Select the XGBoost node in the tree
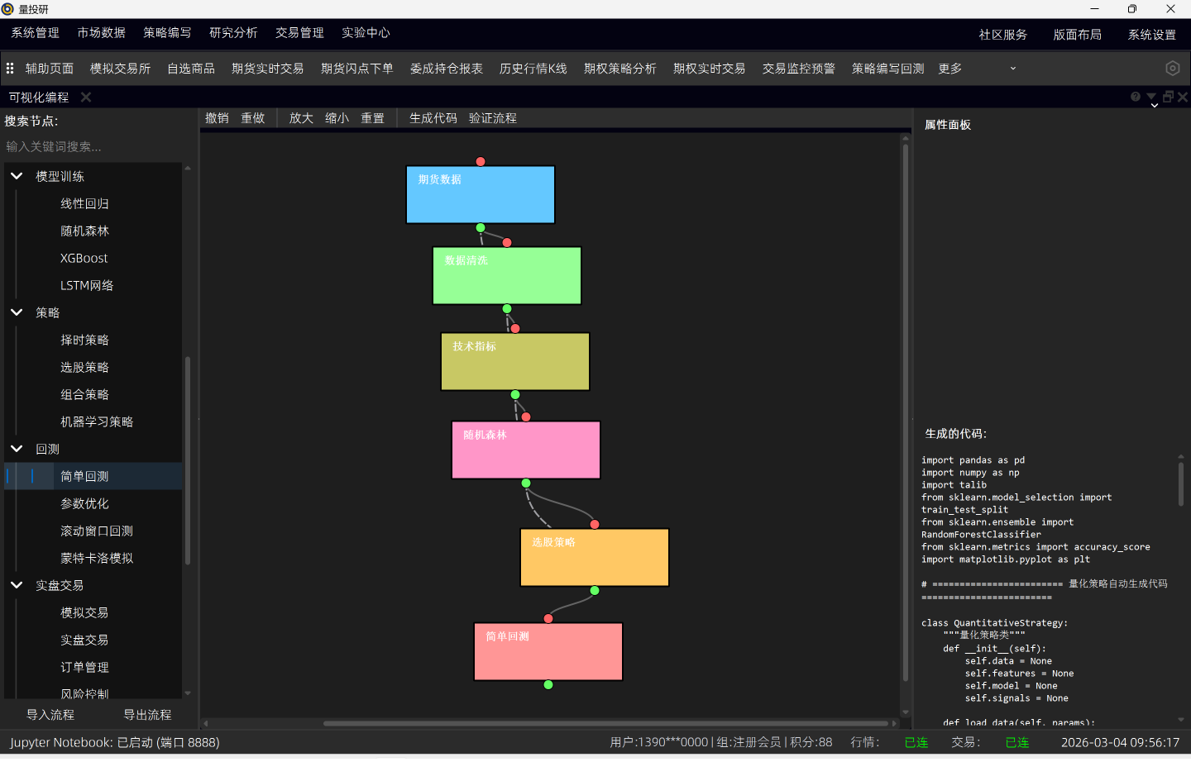Image resolution: width=1191 pixels, height=759 pixels. [84, 258]
